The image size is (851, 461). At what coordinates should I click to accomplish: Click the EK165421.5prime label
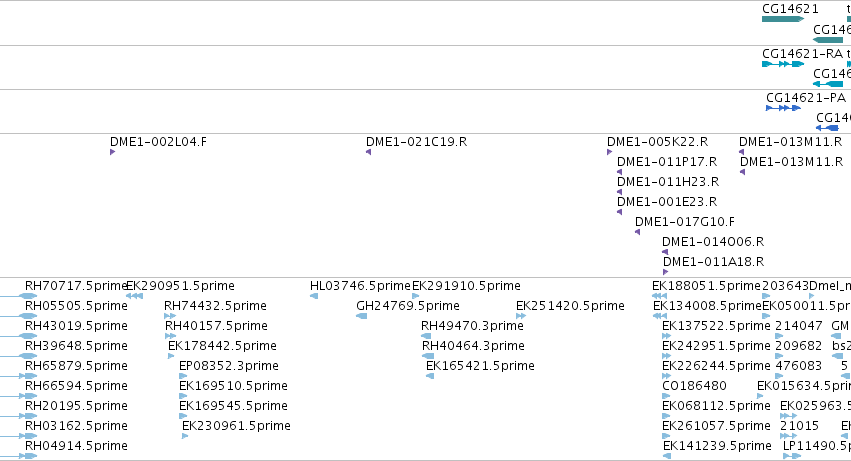[480, 366]
